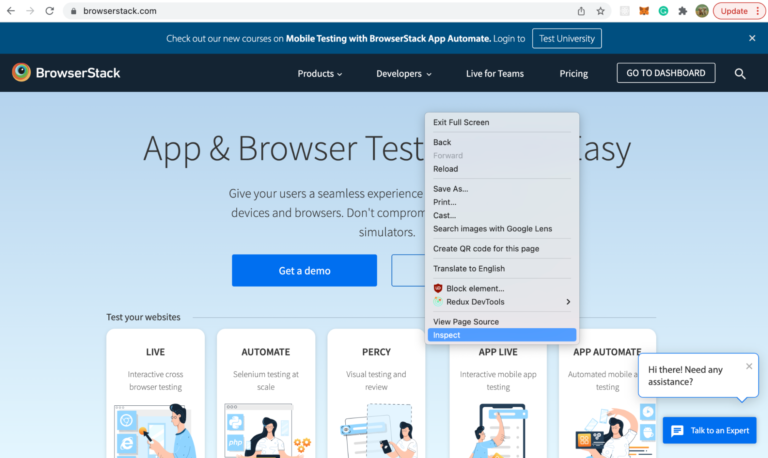Click the Redux DevTools icon in the context menu
768x458 pixels.
(438, 302)
